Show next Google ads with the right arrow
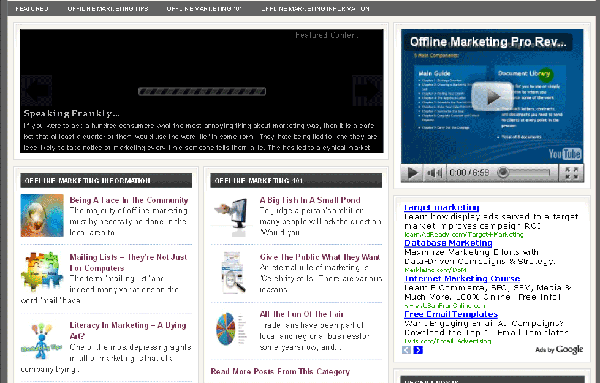Viewport: 600px width, 383px height. click(418, 350)
